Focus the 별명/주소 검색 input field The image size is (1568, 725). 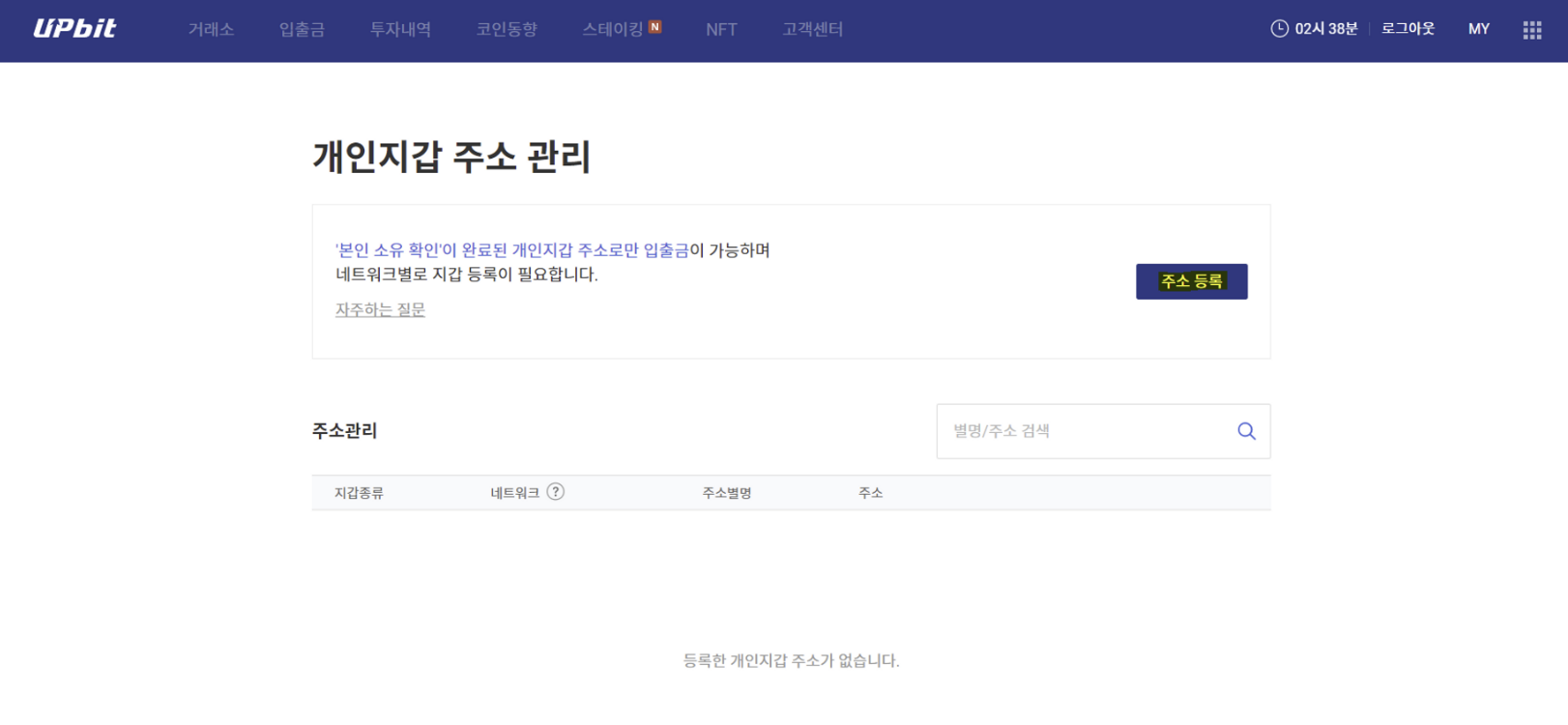(x=1083, y=431)
